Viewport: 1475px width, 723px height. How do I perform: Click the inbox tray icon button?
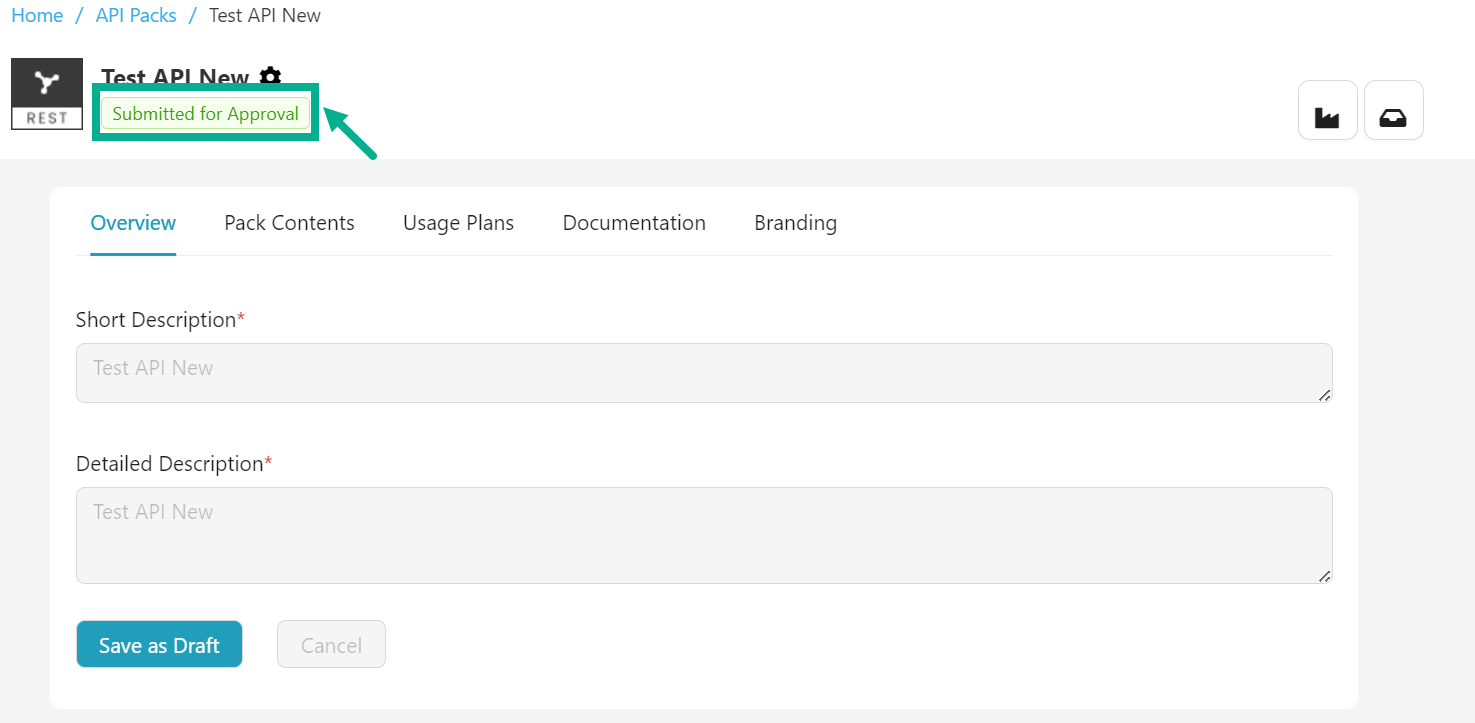[1393, 110]
